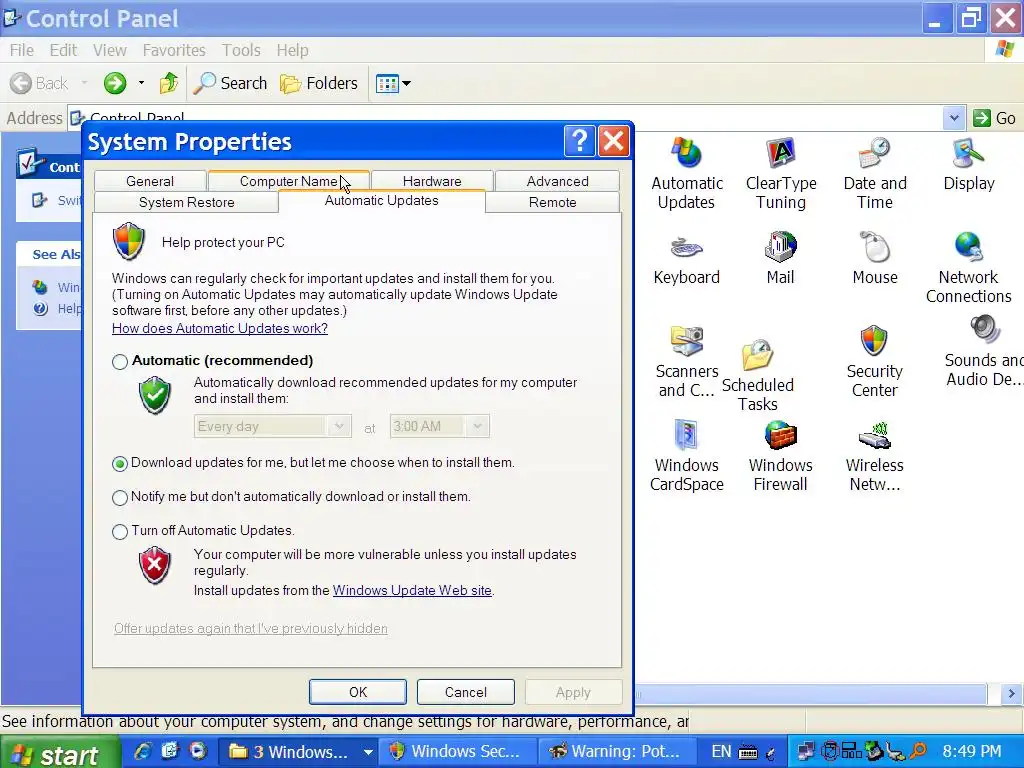Open How does Automatic Updates work link
This screenshot has height=768, width=1024.
[220, 328]
